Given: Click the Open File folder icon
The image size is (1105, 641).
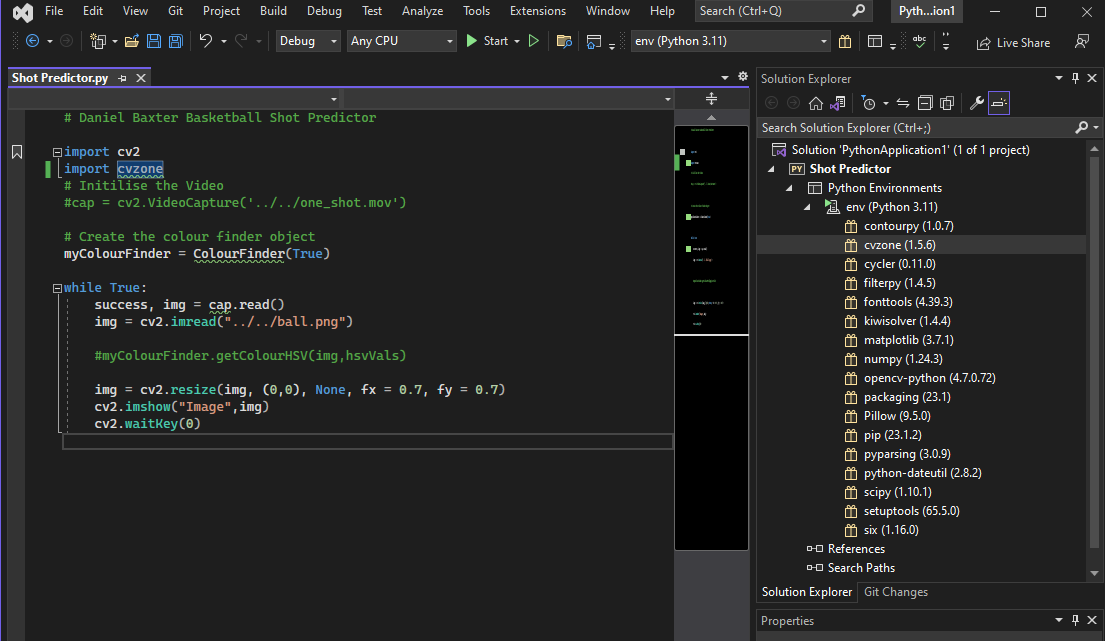Looking at the screenshot, I should click(x=132, y=42).
